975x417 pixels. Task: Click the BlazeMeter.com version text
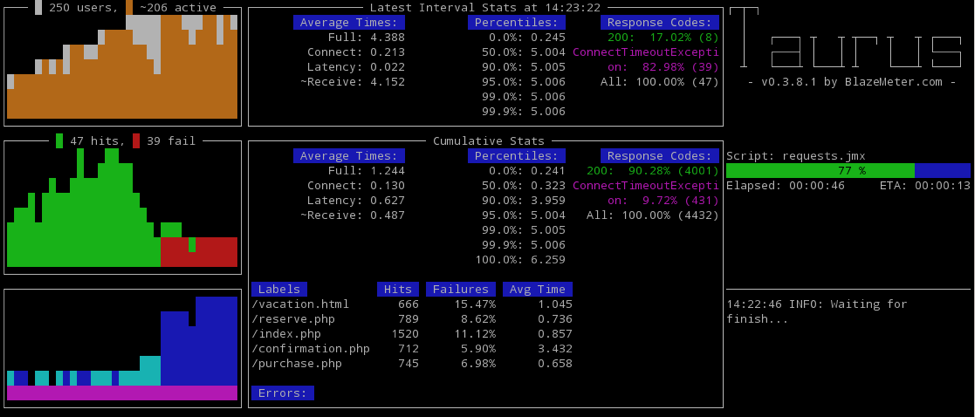(x=852, y=82)
